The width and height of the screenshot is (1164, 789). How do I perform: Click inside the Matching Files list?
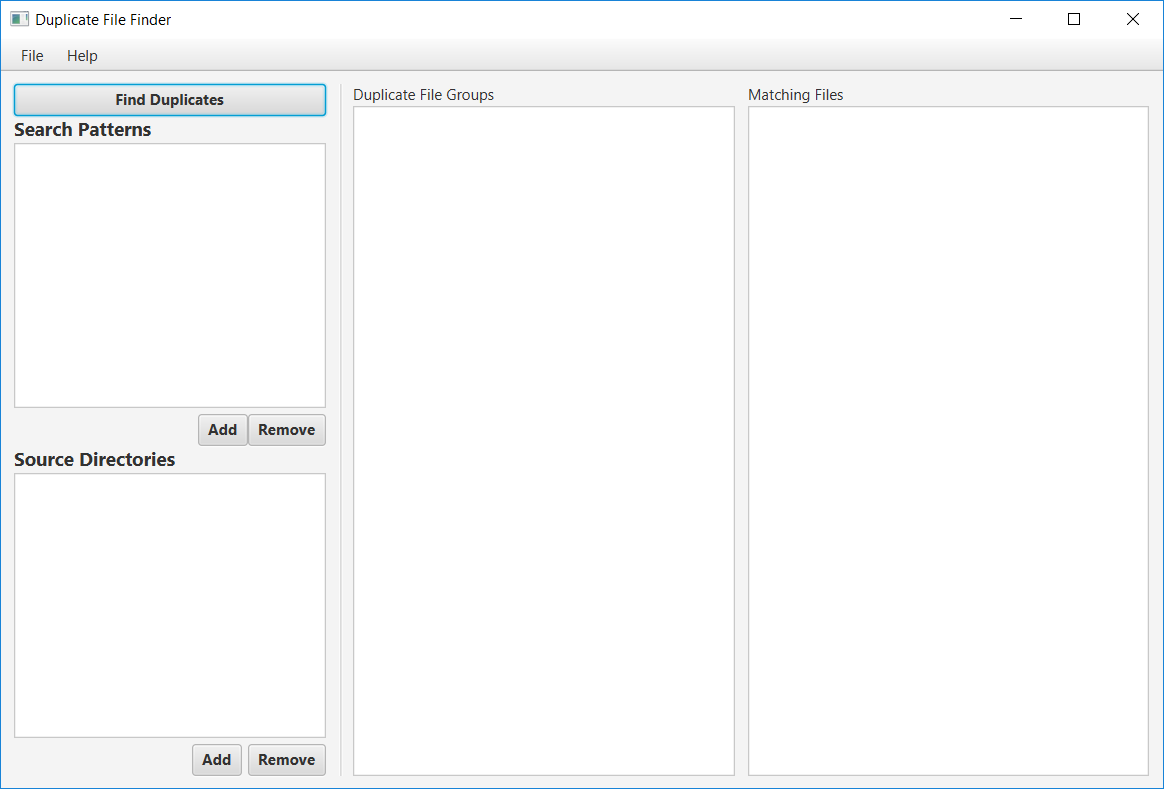pos(949,441)
